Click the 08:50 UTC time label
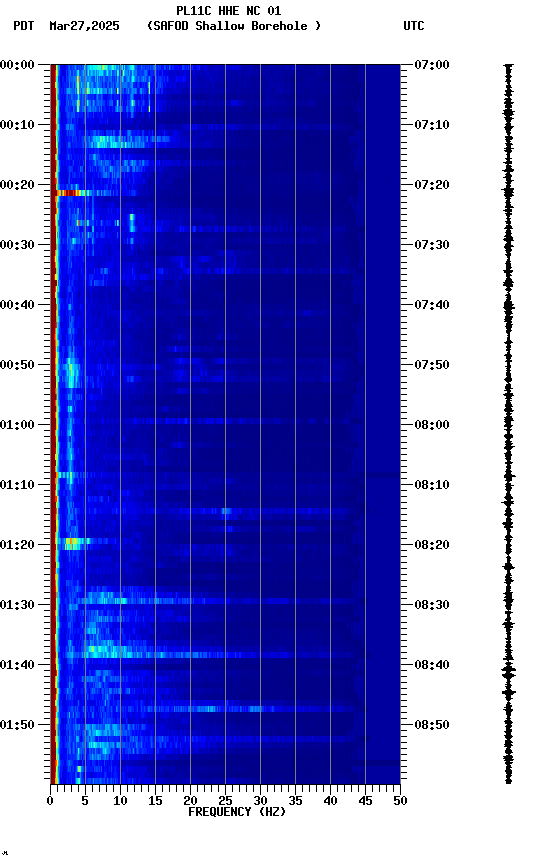The width and height of the screenshot is (552, 864). tap(432, 726)
